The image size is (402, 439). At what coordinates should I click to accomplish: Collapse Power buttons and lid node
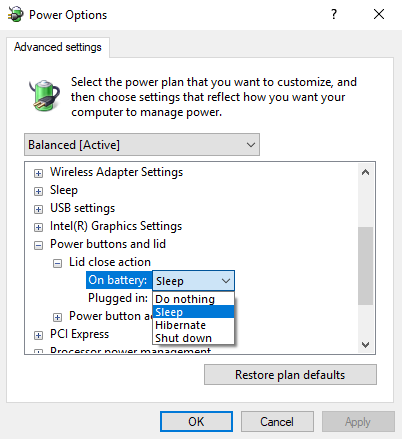pyautogui.click(x=39, y=246)
